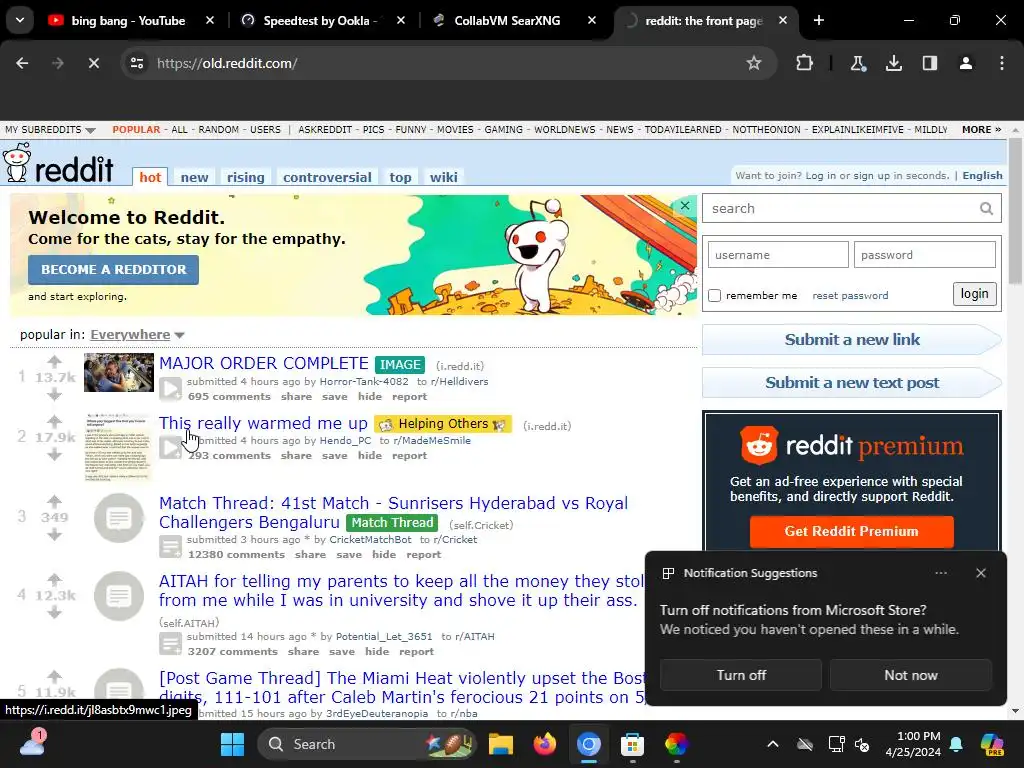Image resolution: width=1024 pixels, height=768 pixels.
Task: Open the browser downloads icon
Action: 893,63
